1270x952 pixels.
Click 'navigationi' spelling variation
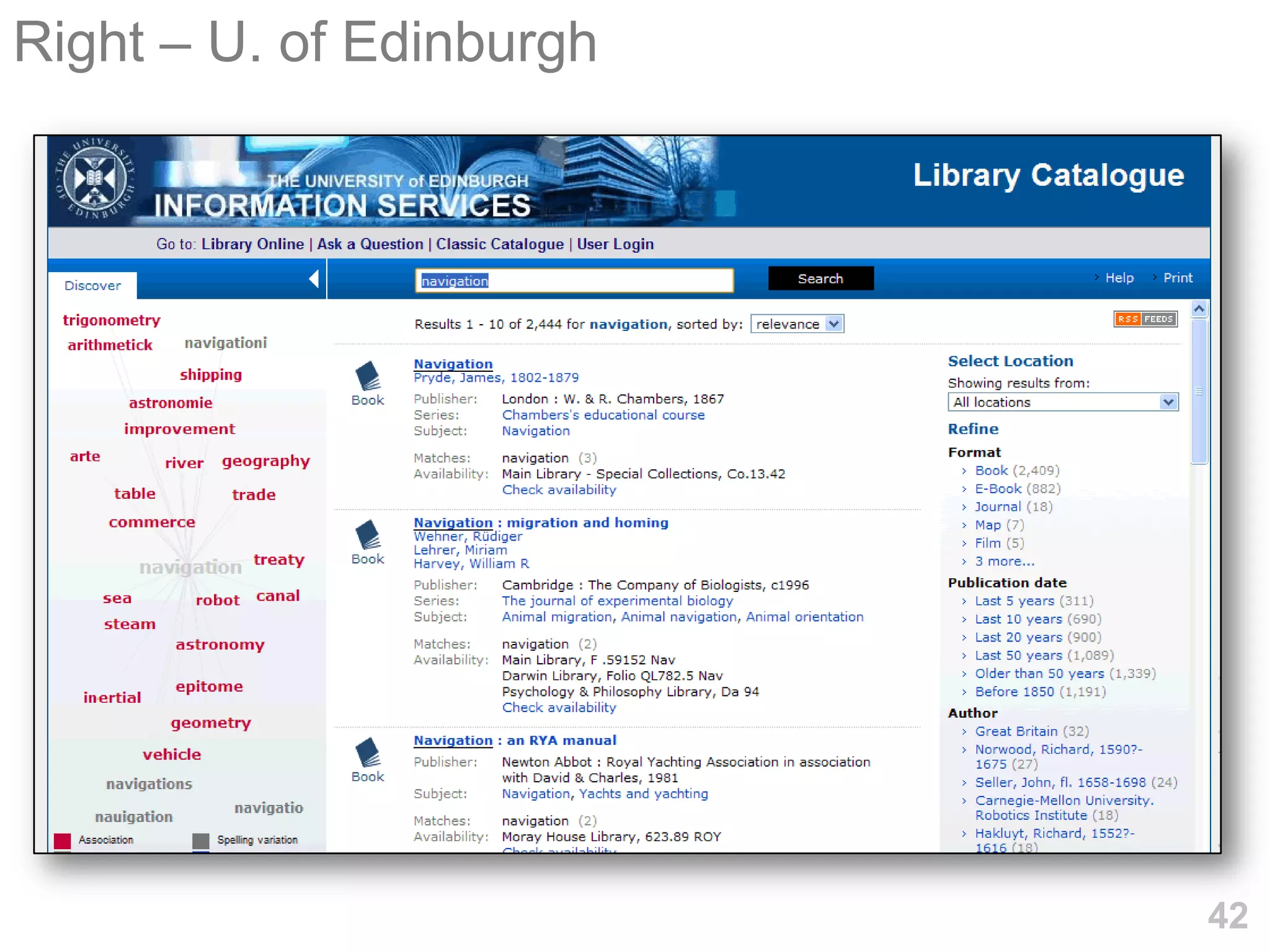[x=226, y=343]
